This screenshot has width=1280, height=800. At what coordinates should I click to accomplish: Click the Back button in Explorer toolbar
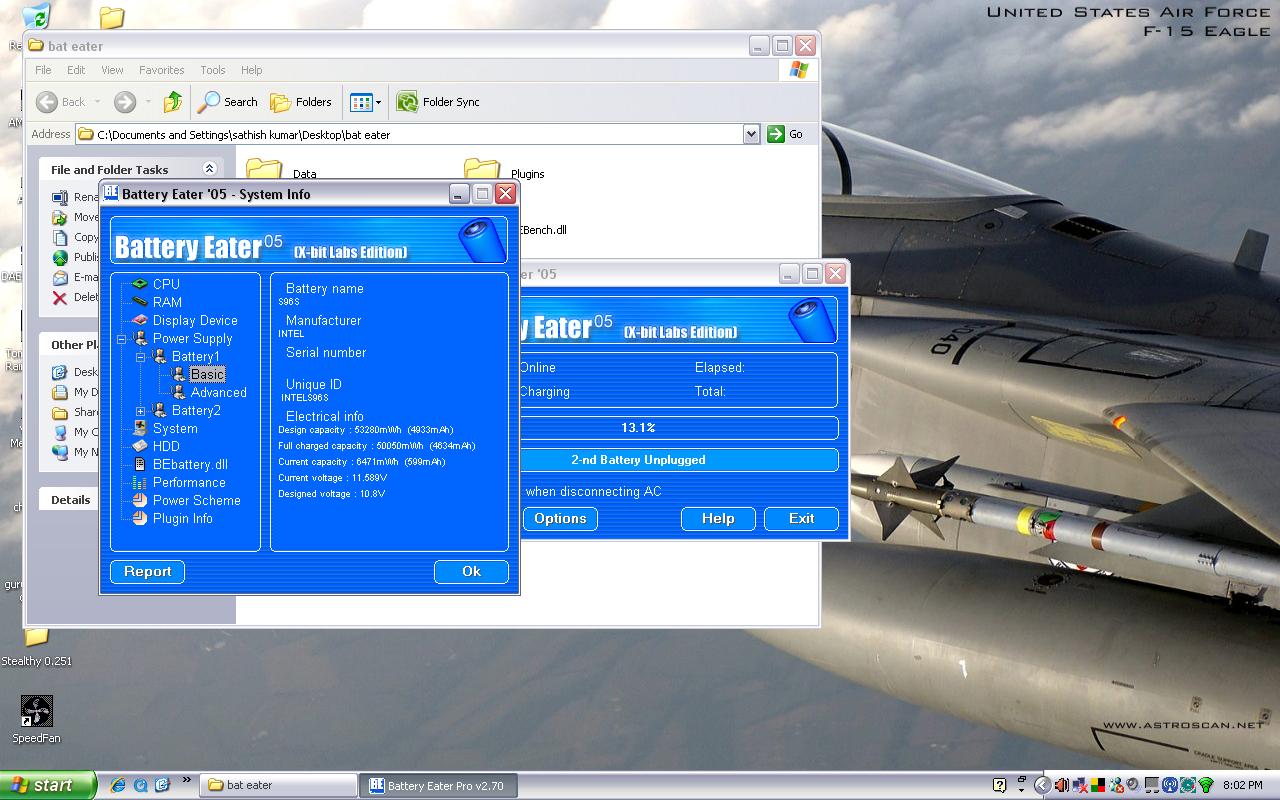coord(61,102)
